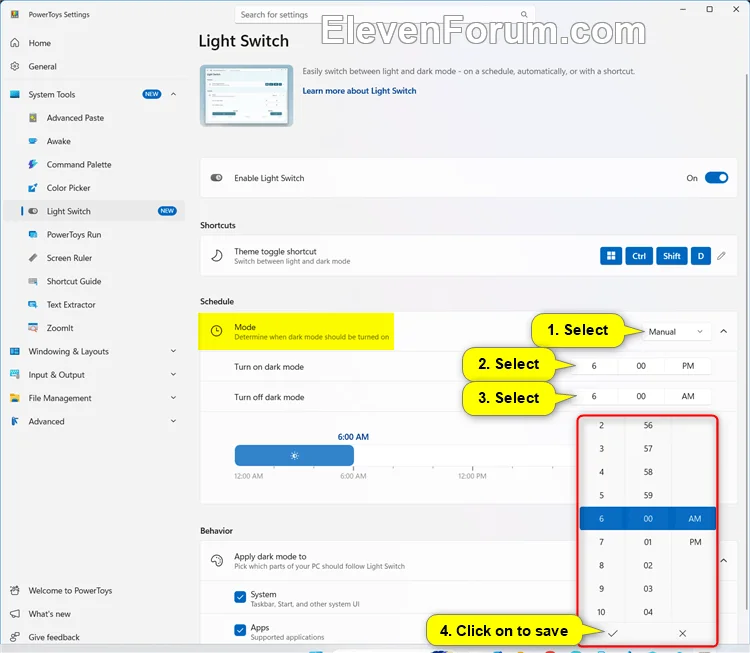Screen dimensions: 750x653
Task: Choose hour 7 in time picker
Action: pyautogui.click(x=601, y=542)
